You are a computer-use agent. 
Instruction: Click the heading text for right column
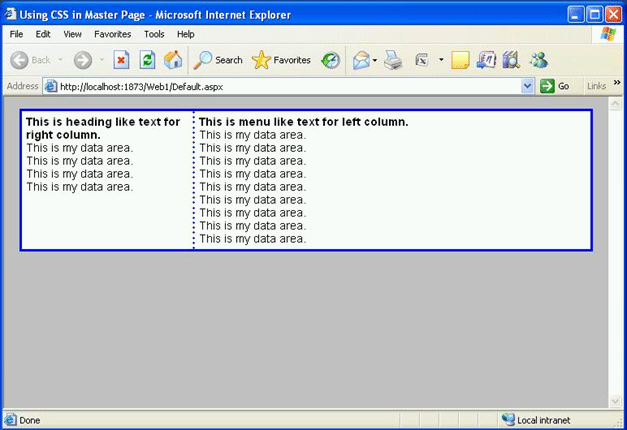103,128
